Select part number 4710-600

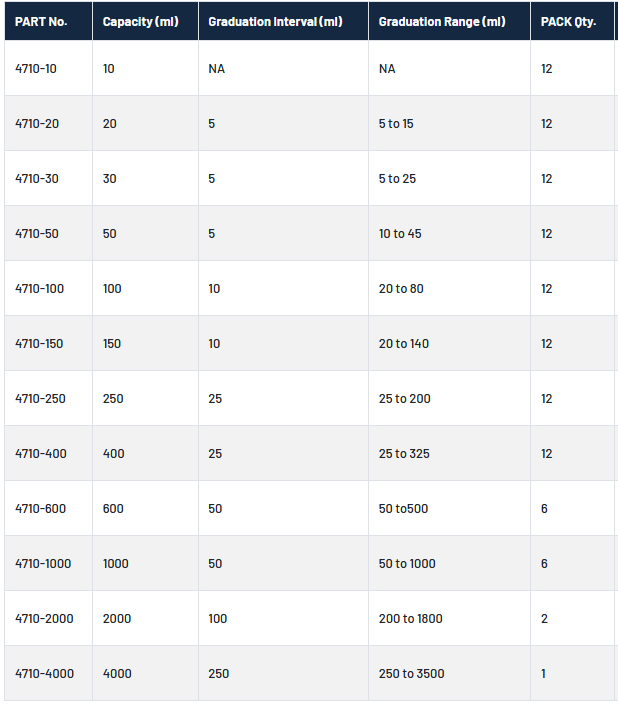(40, 509)
